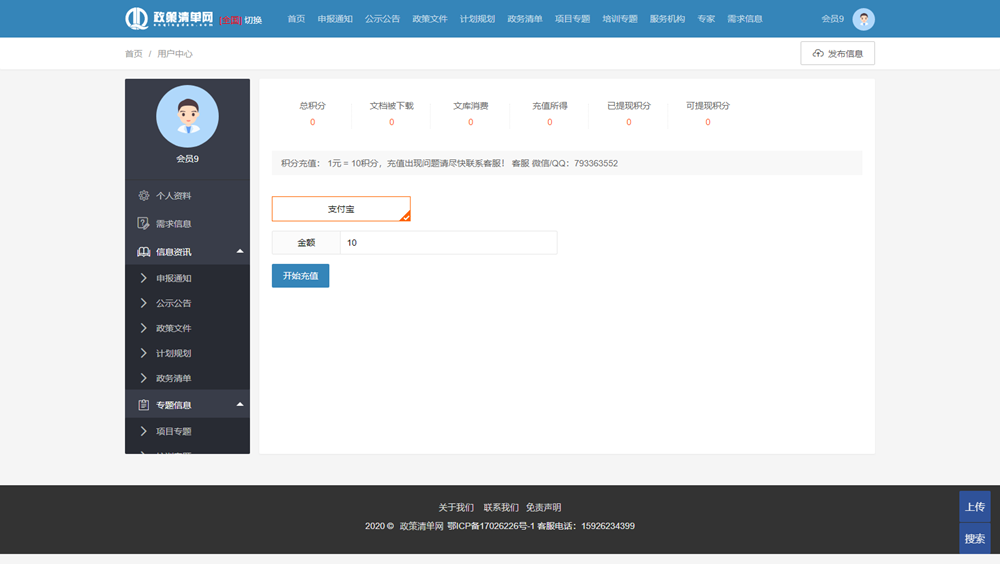Image resolution: width=1000 pixels, height=564 pixels.
Task: Click the 开始充值 button
Action: tap(300, 276)
